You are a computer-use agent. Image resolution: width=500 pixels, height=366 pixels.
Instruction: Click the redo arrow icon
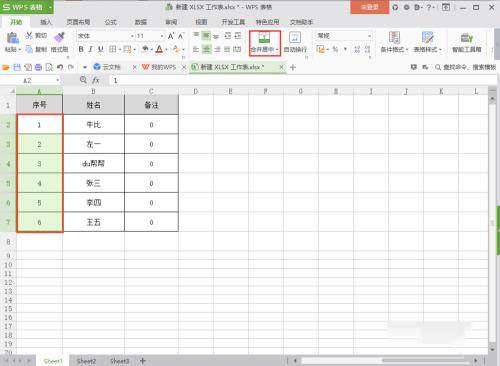[71, 67]
